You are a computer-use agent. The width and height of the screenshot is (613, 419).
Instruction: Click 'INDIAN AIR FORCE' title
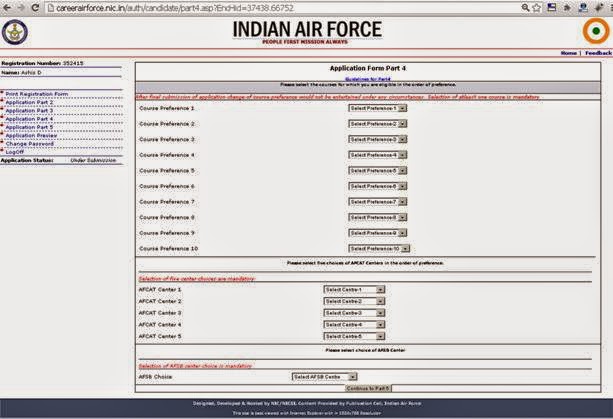click(307, 29)
